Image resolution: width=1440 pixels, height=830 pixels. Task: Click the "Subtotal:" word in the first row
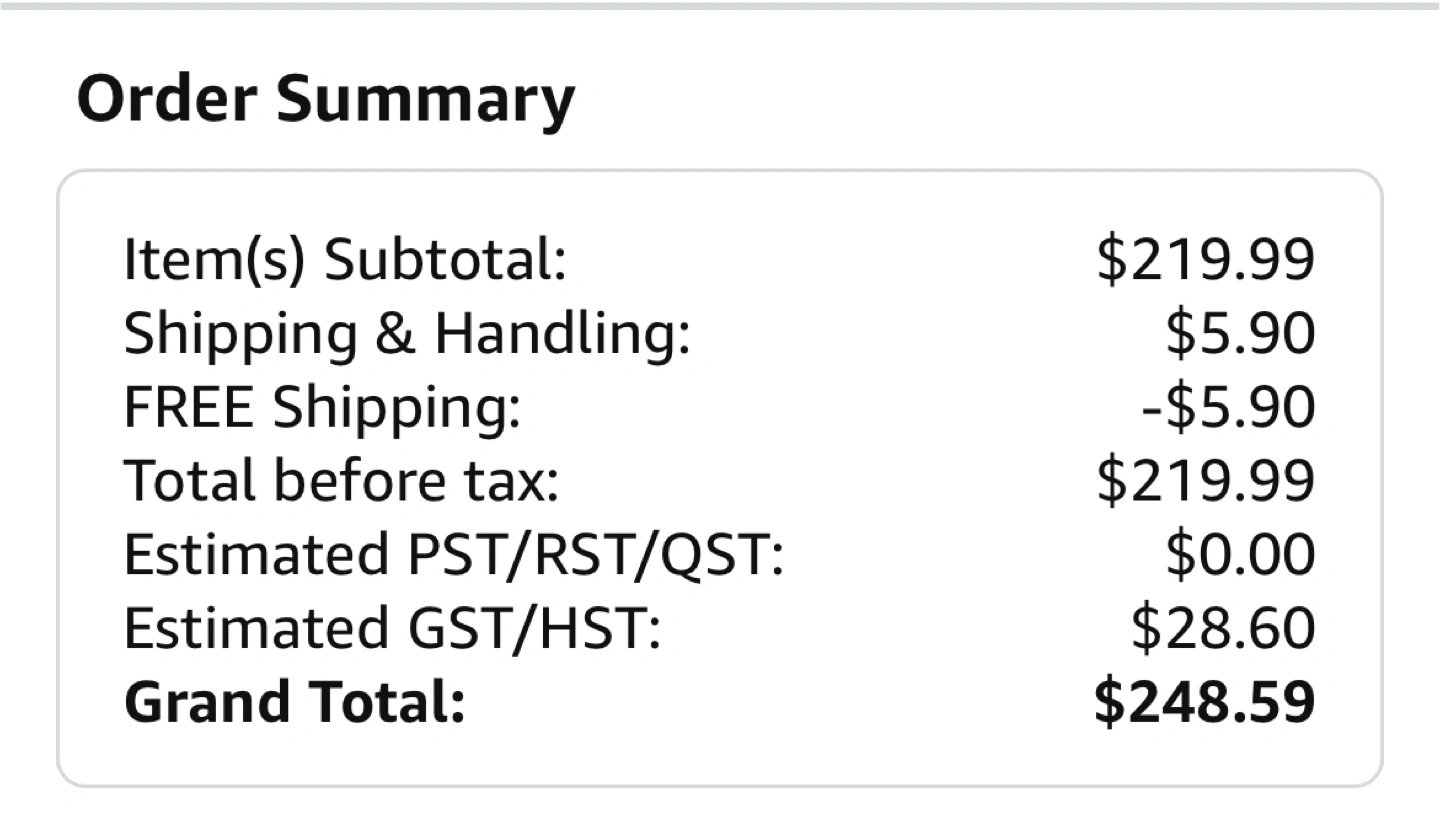[x=446, y=261]
